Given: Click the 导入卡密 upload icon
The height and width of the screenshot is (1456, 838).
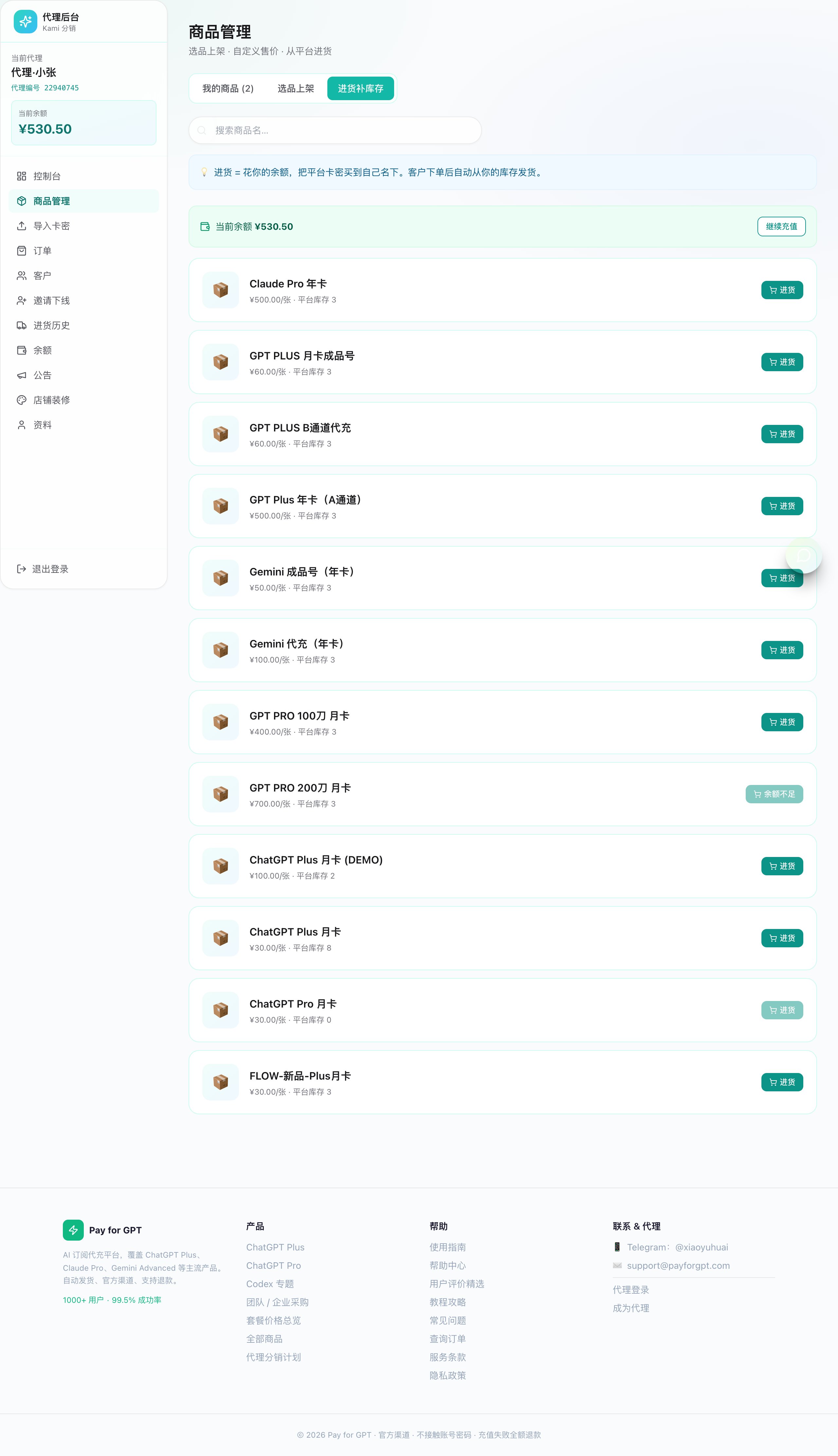Looking at the screenshot, I should tap(21, 226).
